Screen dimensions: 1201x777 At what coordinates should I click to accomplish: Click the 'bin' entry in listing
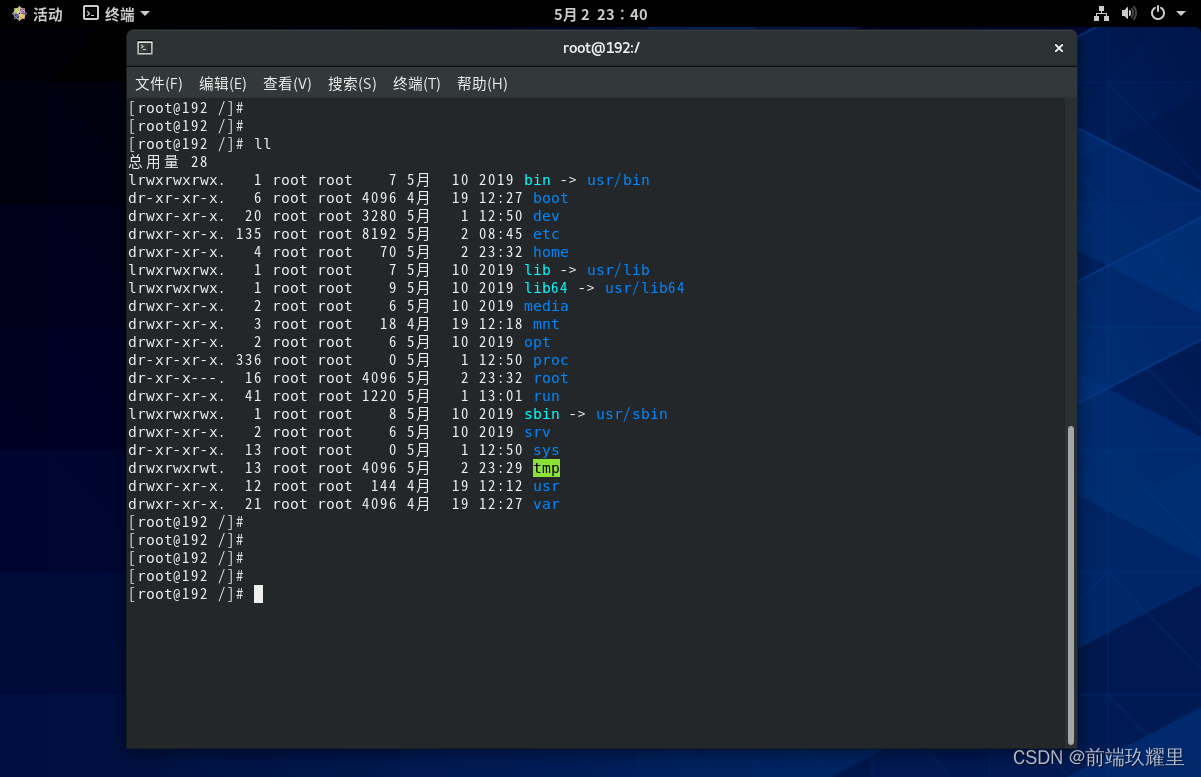click(537, 180)
